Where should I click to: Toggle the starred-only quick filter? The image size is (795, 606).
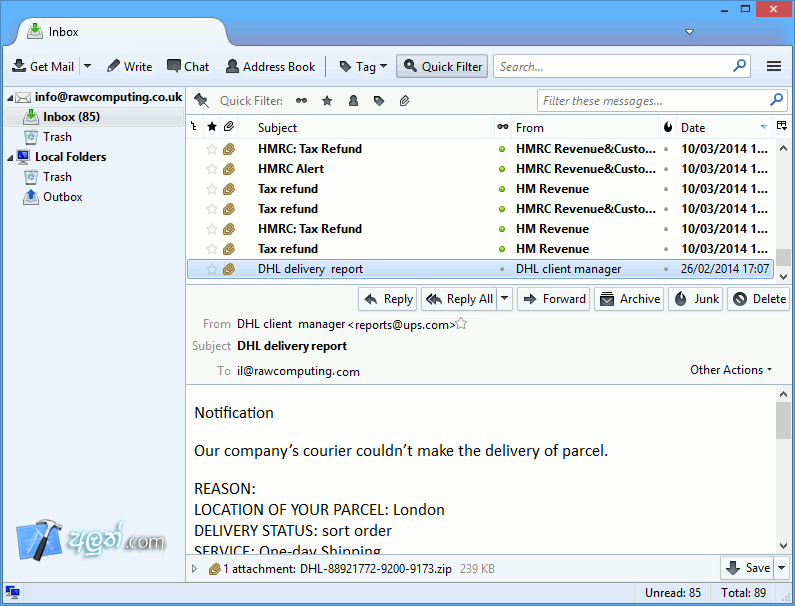[327, 100]
